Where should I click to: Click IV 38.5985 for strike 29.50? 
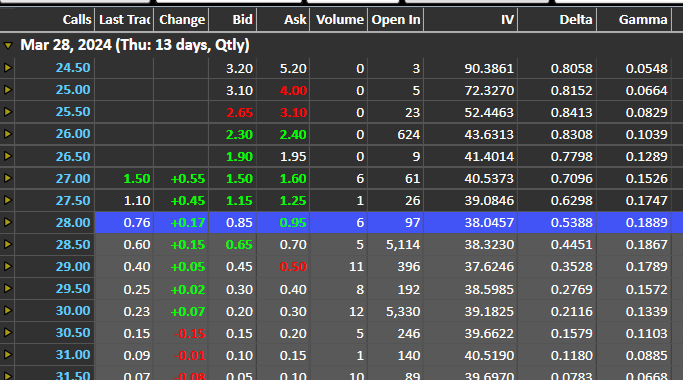(489, 289)
